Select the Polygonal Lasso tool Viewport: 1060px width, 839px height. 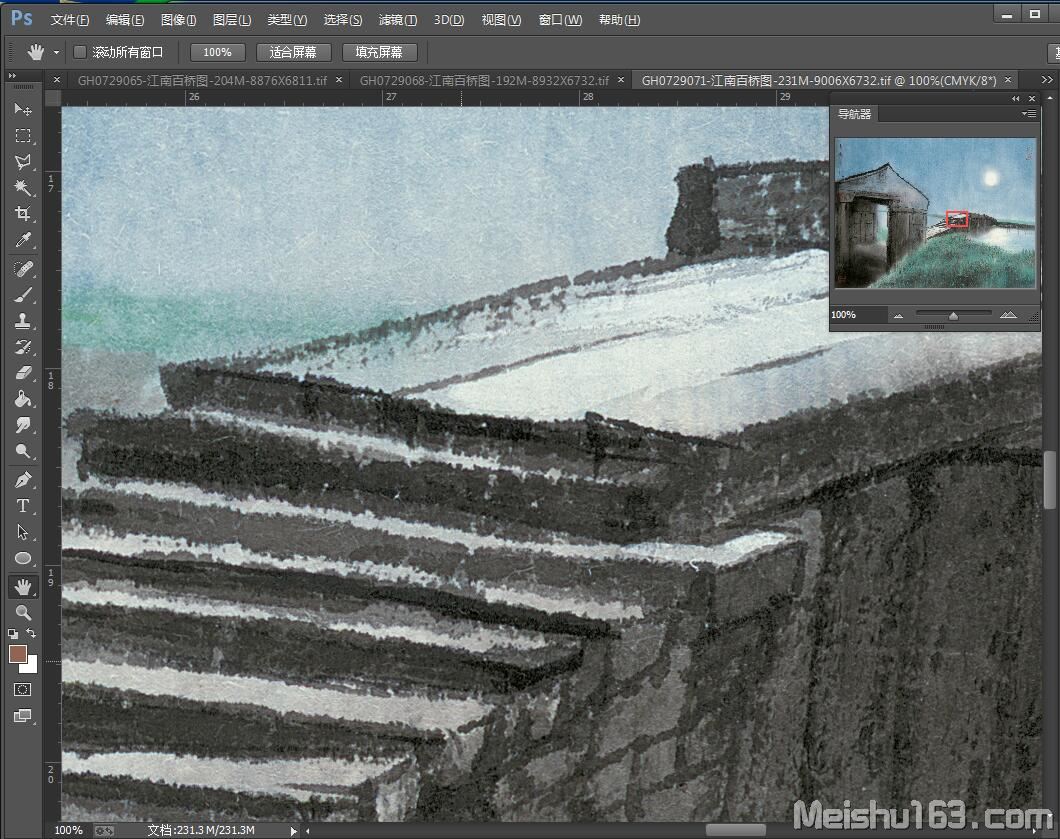point(23,162)
